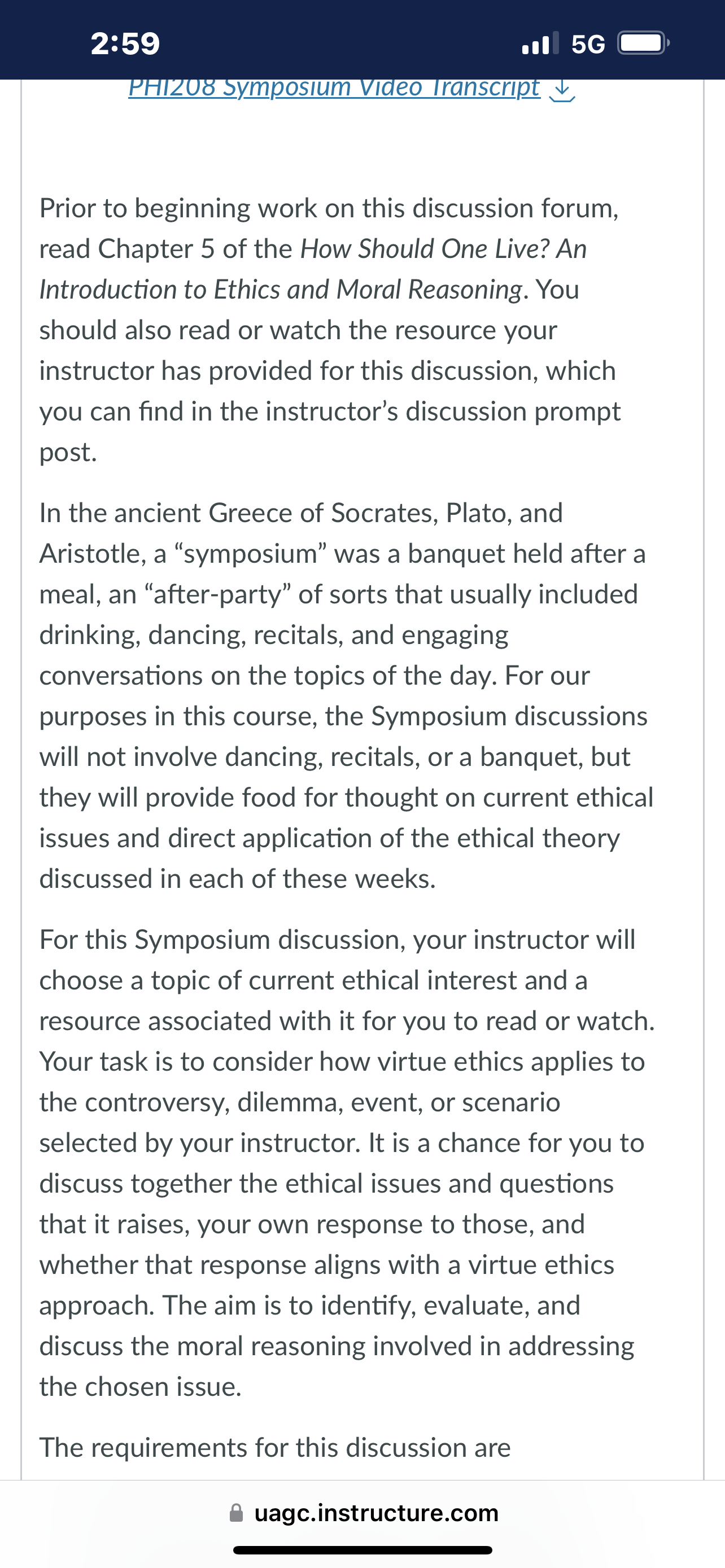This screenshot has height=1568, width=725.
Task: Open the PHI208 Symposium Video Transcript link
Action: pos(334,87)
